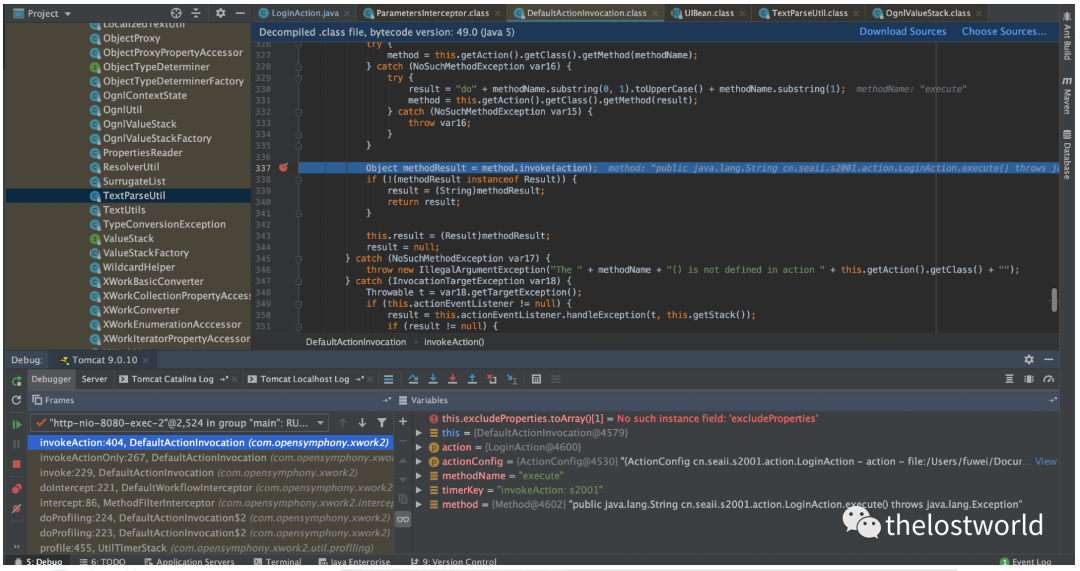Toggle Mute Breakpoints in debug sidebar

coord(17,509)
